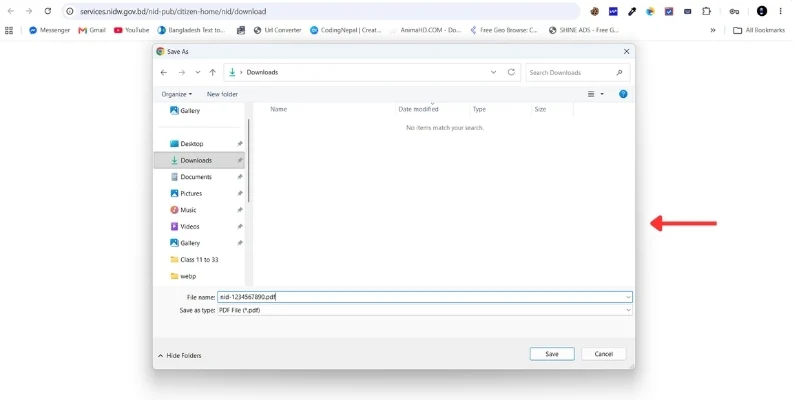Click the search magnifier in Search Downloads
This screenshot has width=800, height=400.
(619, 72)
